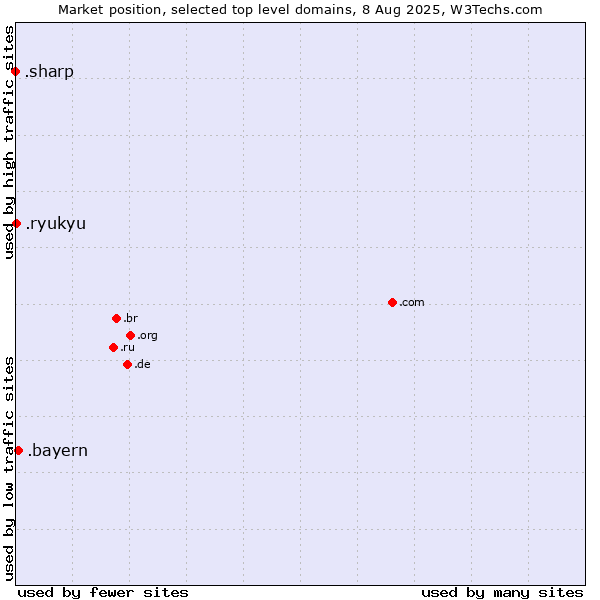Click the '.bayern' label text

58,450
